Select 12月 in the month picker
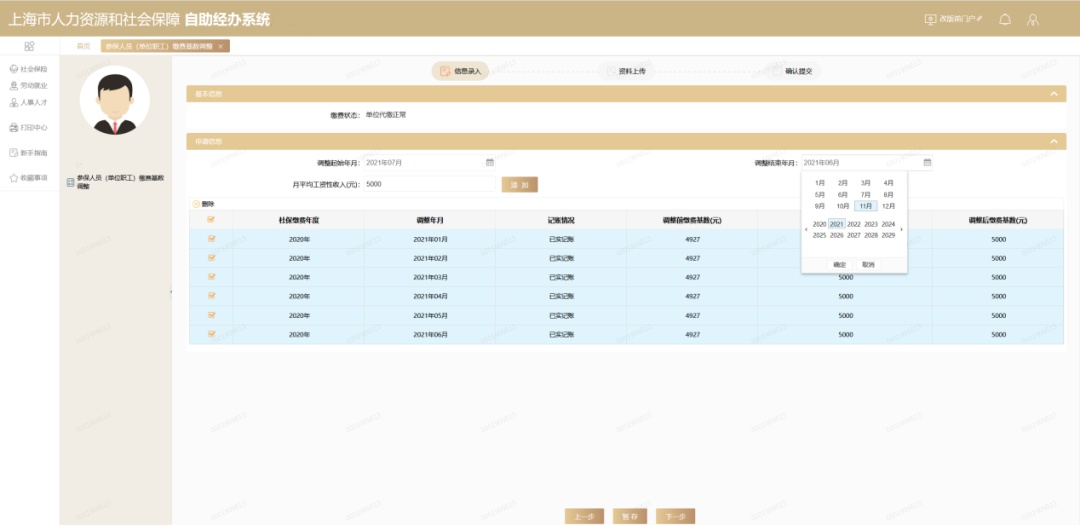This screenshot has height=525, width=1080. click(x=889, y=206)
